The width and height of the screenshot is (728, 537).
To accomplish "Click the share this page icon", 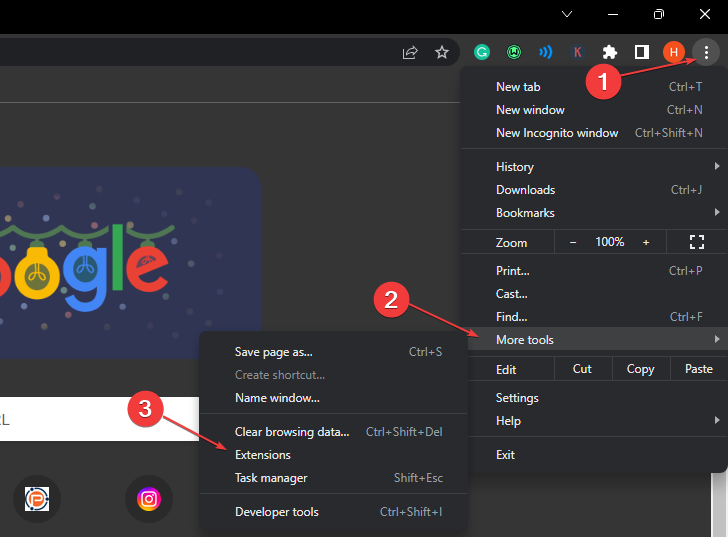I will tap(410, 52).
